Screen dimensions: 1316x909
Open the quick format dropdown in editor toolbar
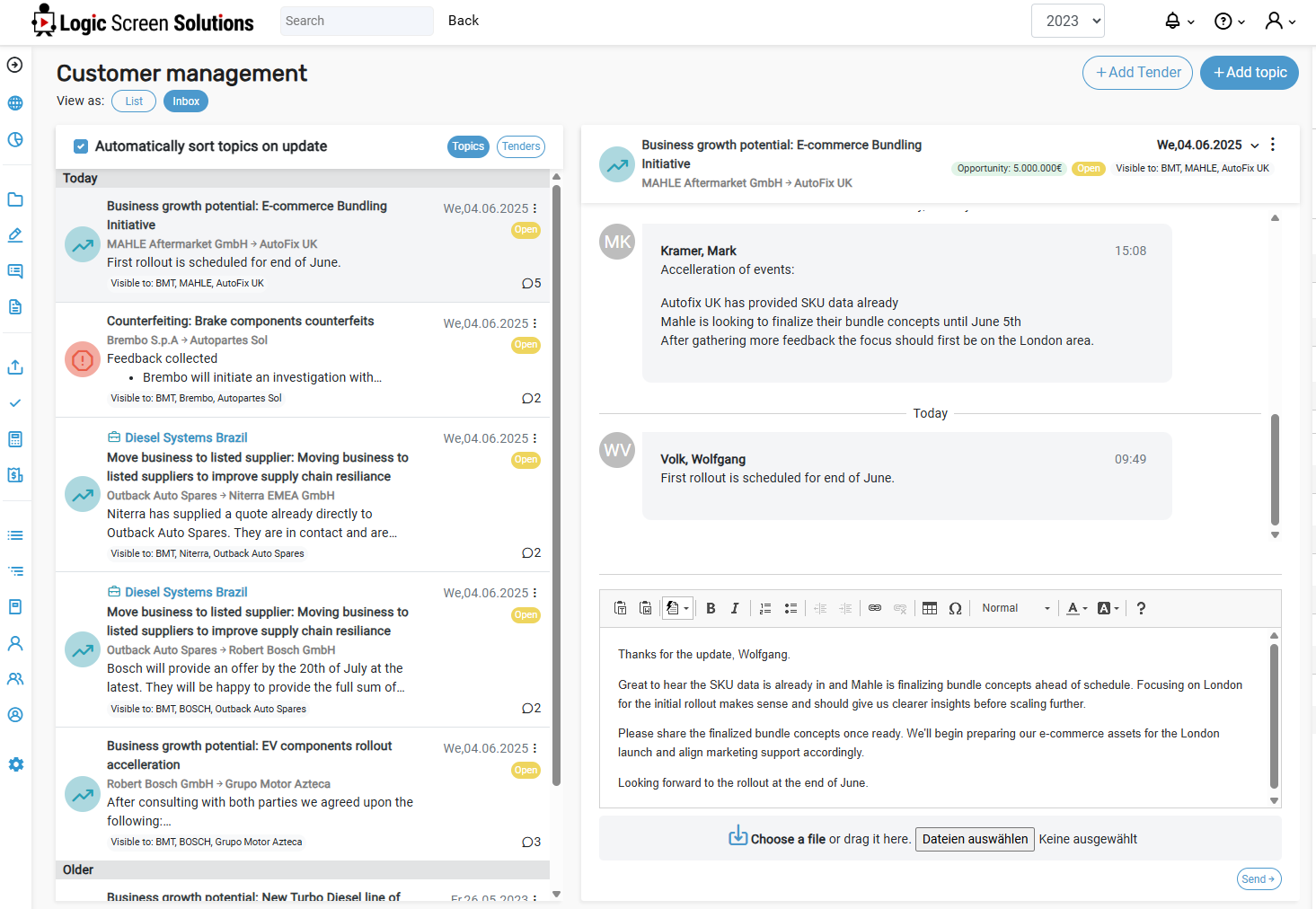coord(677,608)
